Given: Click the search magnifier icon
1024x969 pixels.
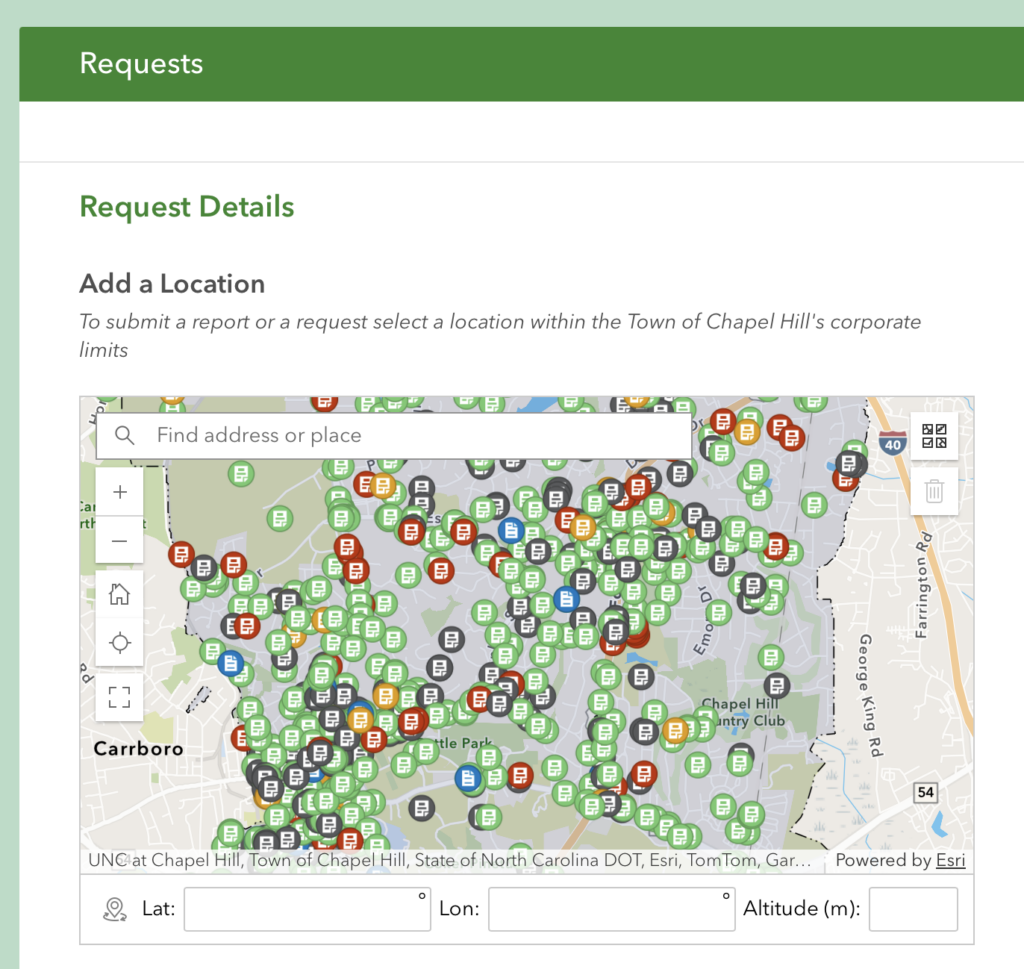Looking at the screenshot, I should (125, 436).
